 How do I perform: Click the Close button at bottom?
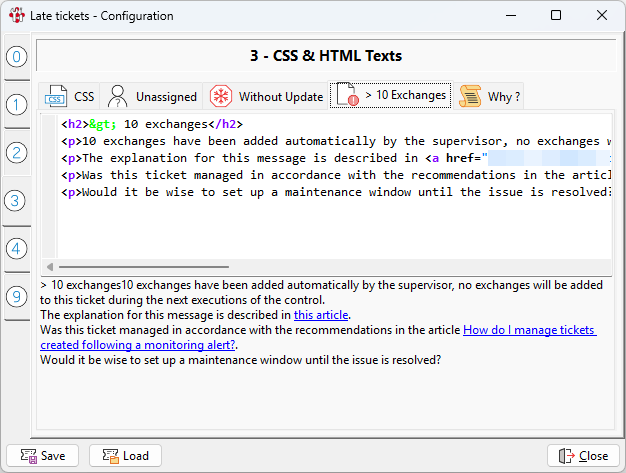(581, 456)
